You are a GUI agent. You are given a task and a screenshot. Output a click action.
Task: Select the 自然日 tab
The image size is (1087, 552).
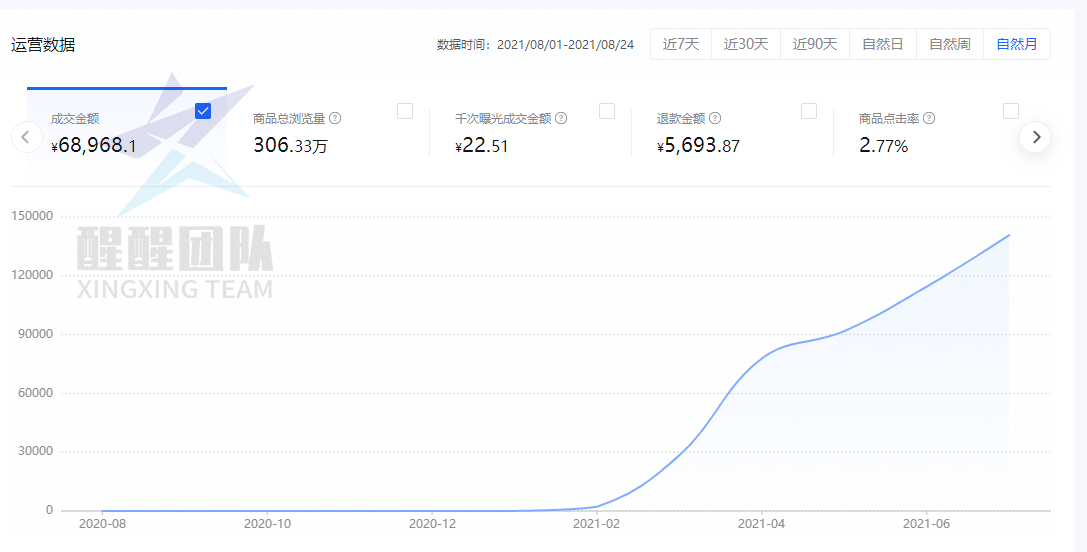coord(882,44)
